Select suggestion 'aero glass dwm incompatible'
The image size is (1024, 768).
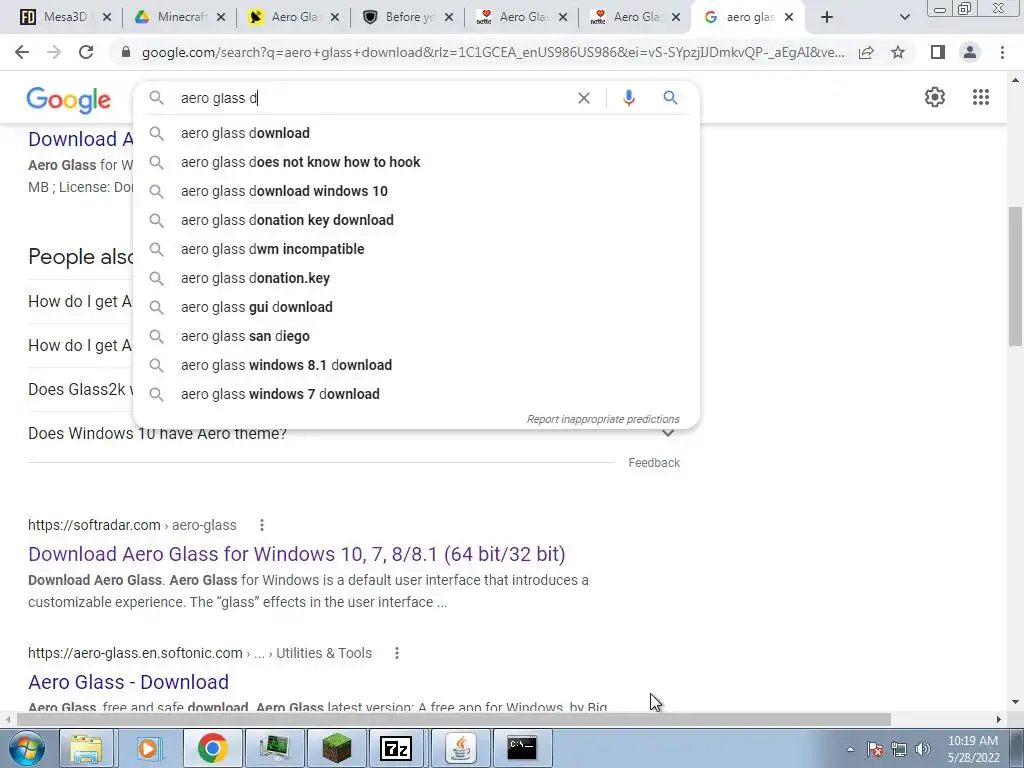[417, 249]
